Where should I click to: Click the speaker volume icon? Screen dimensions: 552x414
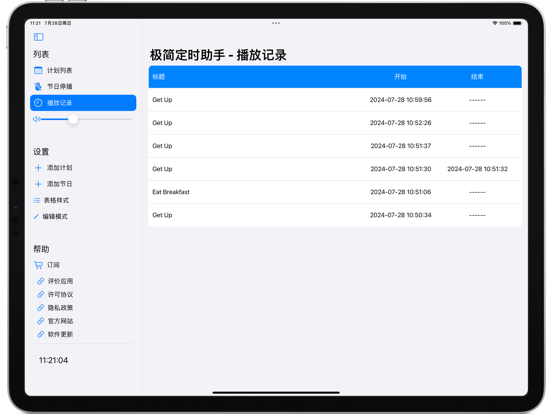pos(36,119)
